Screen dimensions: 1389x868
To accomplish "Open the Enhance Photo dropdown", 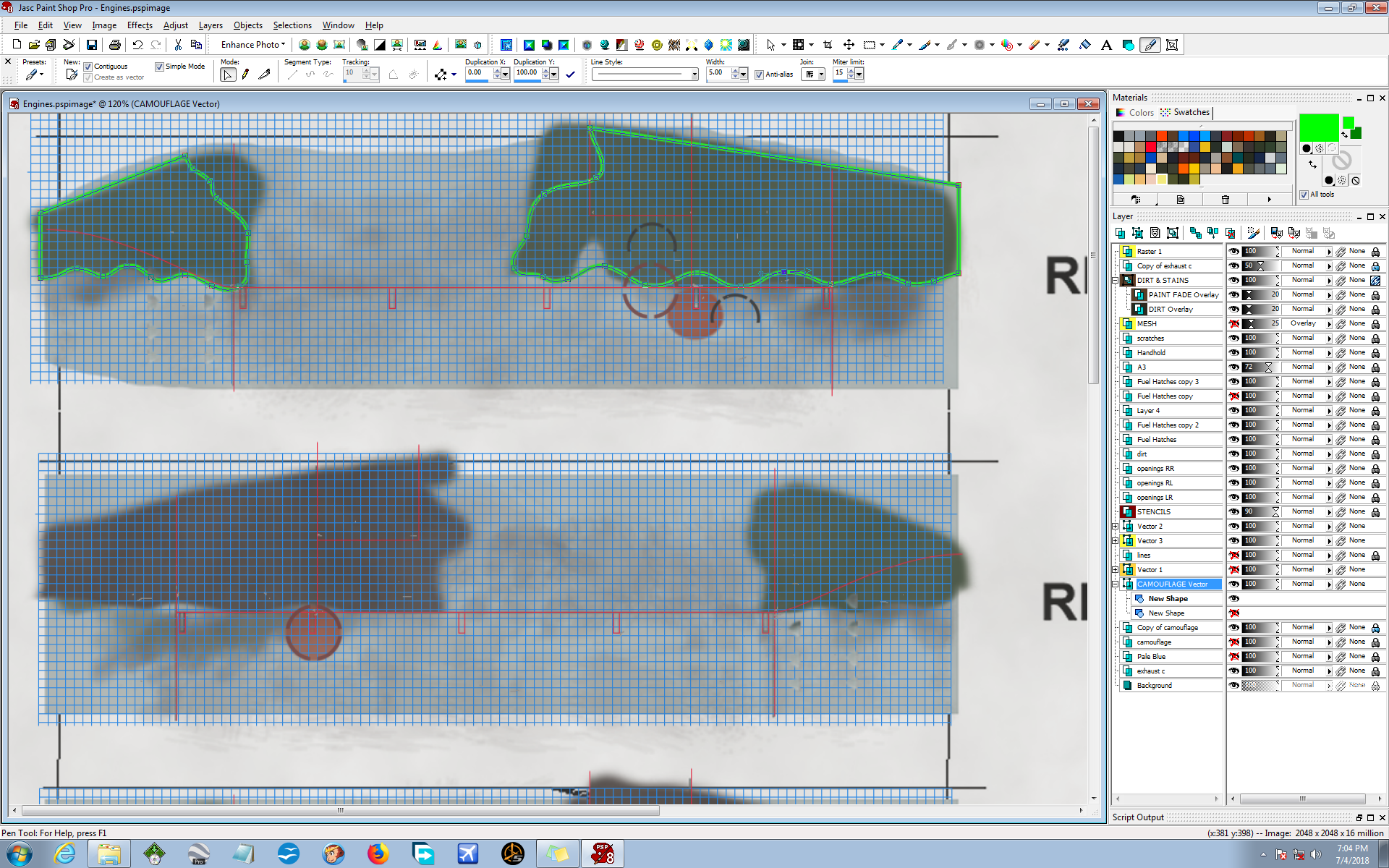I will click(253, 45).
